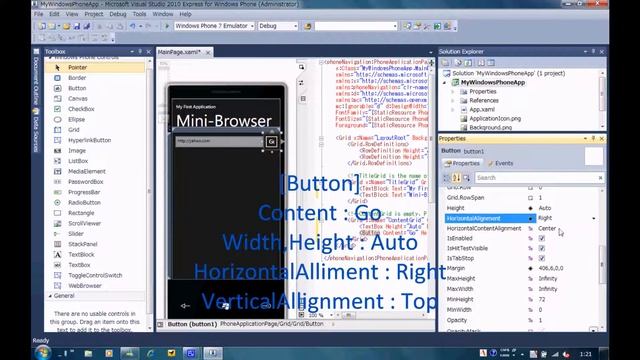Toggle the IsHitTestVisible checkbox
This screenshot has height=360, width=640.
coord(542,248)
